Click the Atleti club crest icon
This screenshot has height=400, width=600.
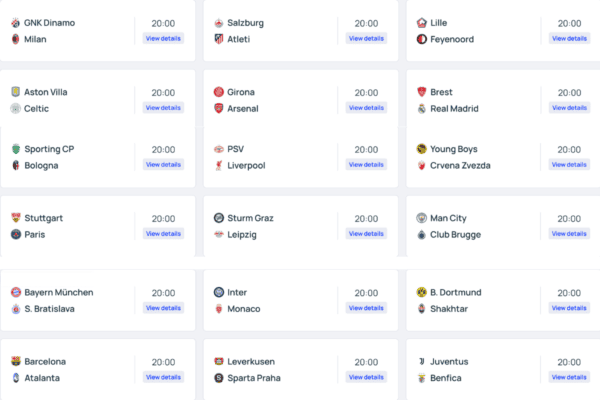point(218,39)
